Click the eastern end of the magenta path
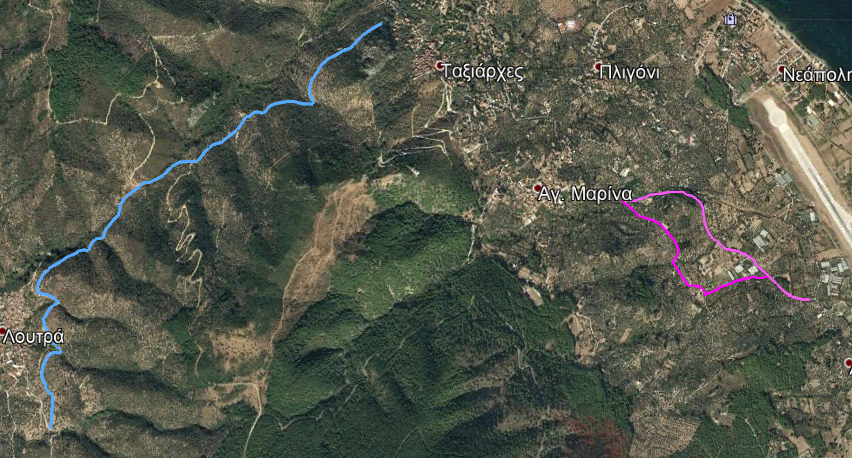 pos(809,299)
